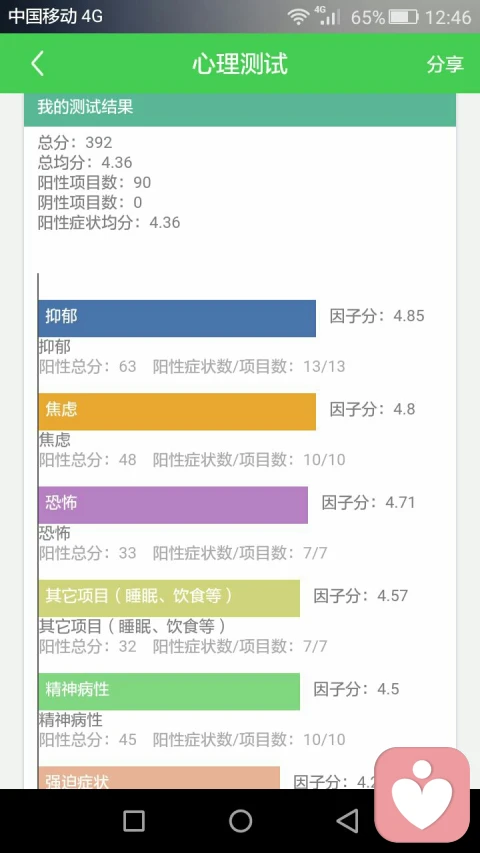Select the blue 抑郁 bar
Viewport: 480px width, 853px height.
point(177,318)
